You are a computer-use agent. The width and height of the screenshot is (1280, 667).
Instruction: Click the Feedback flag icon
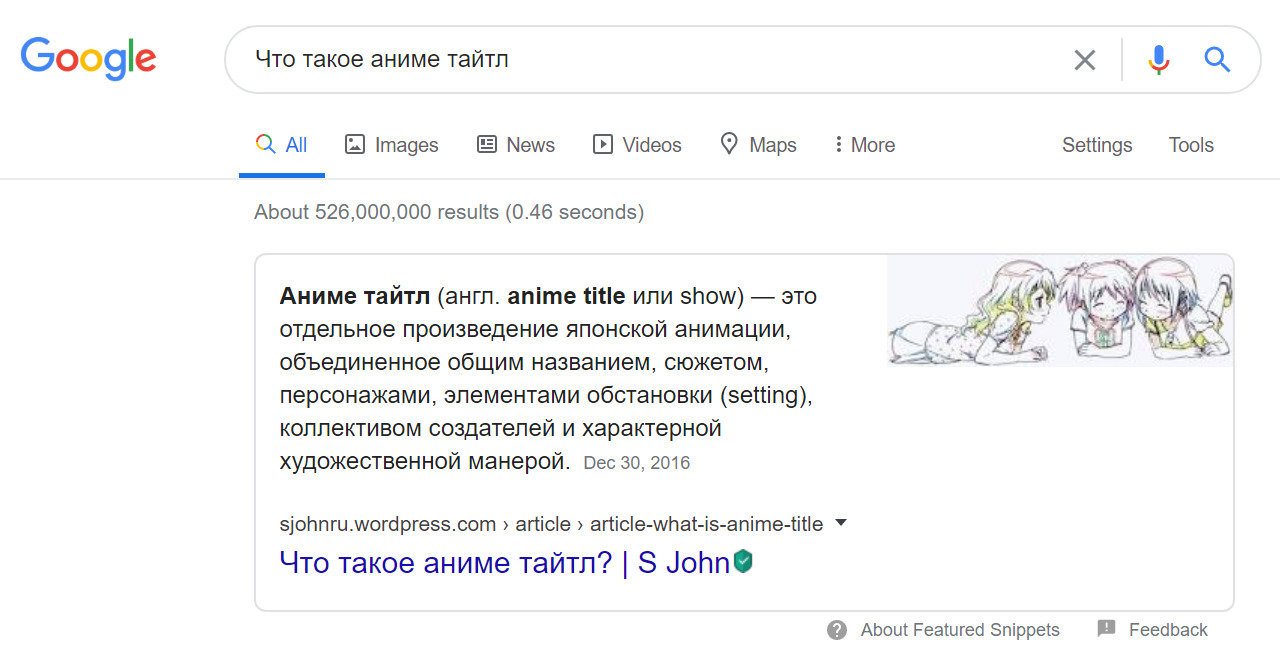point(1106,629)
